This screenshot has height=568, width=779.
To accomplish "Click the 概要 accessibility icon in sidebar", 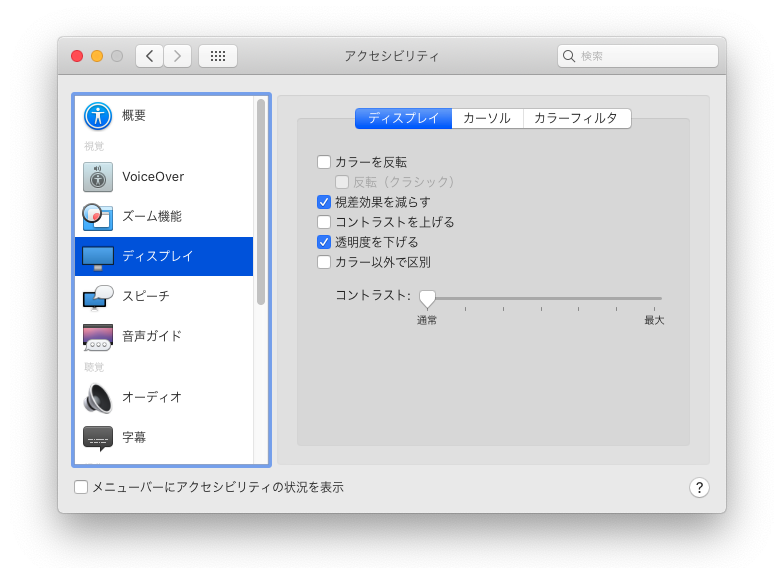I will (98, 116).
